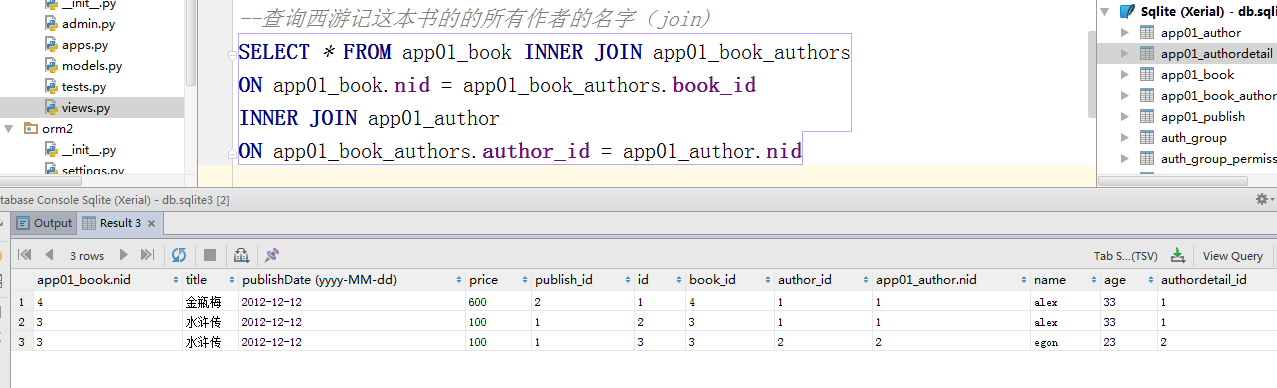Open the console settings gear
Image resolution: width=1277 pixels, height=388 pixels.
coord(1262,200)
